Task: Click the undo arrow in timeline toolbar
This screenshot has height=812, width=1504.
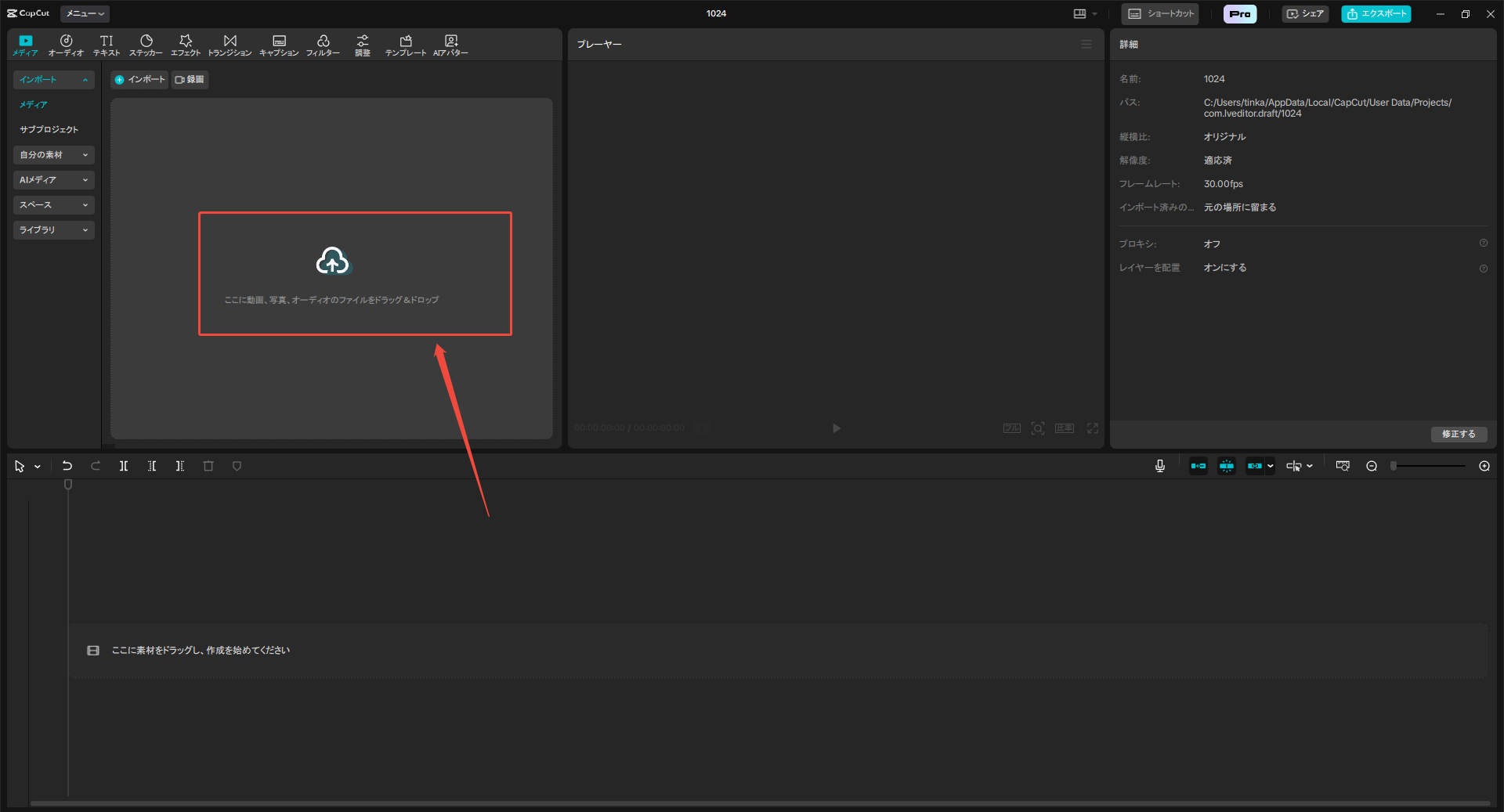Action: click(x=67, y=466)
